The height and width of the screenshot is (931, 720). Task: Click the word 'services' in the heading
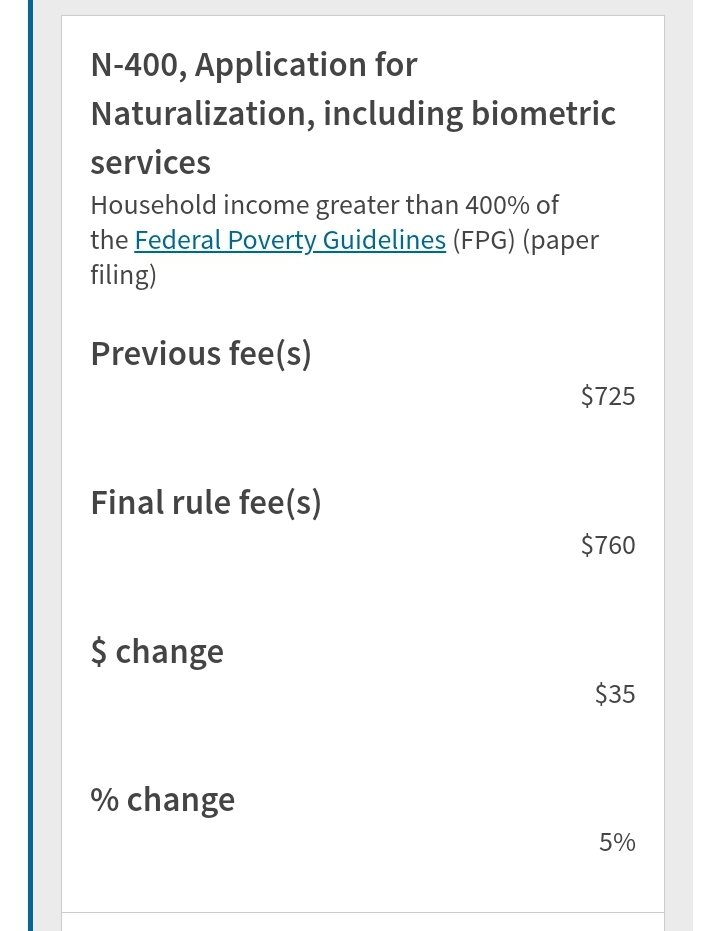151,163
